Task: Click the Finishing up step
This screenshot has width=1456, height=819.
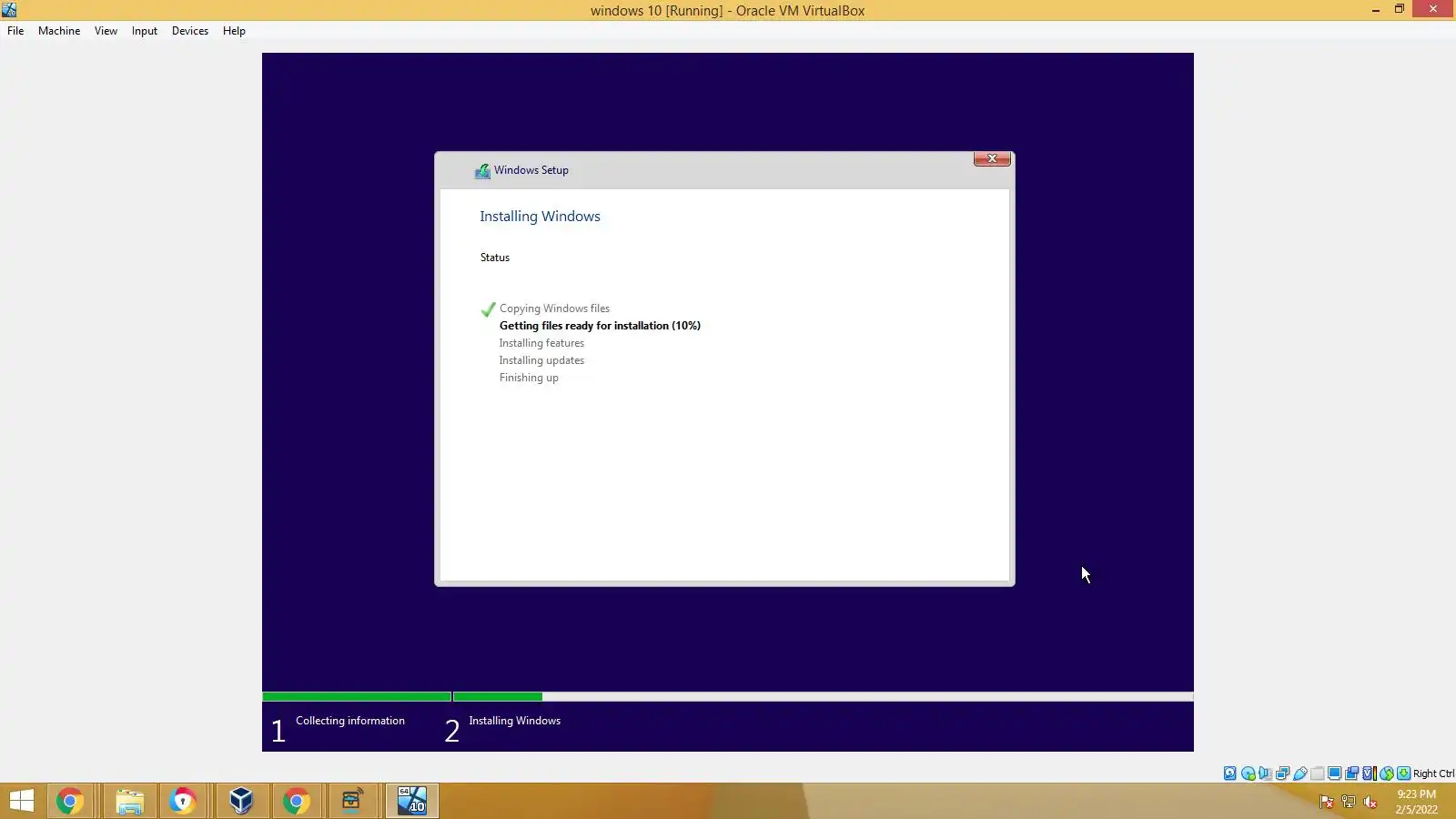Action: point(529,378)
